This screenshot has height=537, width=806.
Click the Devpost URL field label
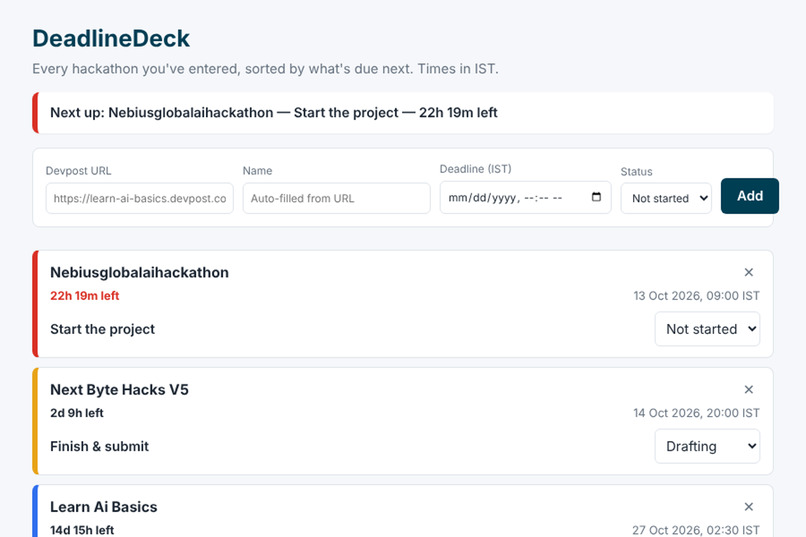(78, 171)
